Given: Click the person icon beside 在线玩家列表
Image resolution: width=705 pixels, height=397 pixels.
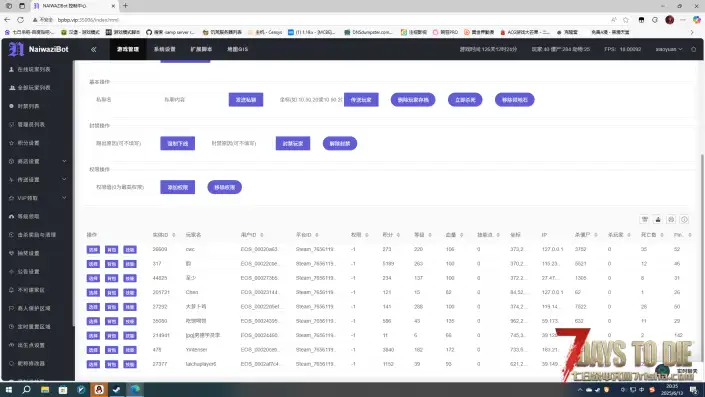Looking at the screenshot, I should click(x=11, y=69).
